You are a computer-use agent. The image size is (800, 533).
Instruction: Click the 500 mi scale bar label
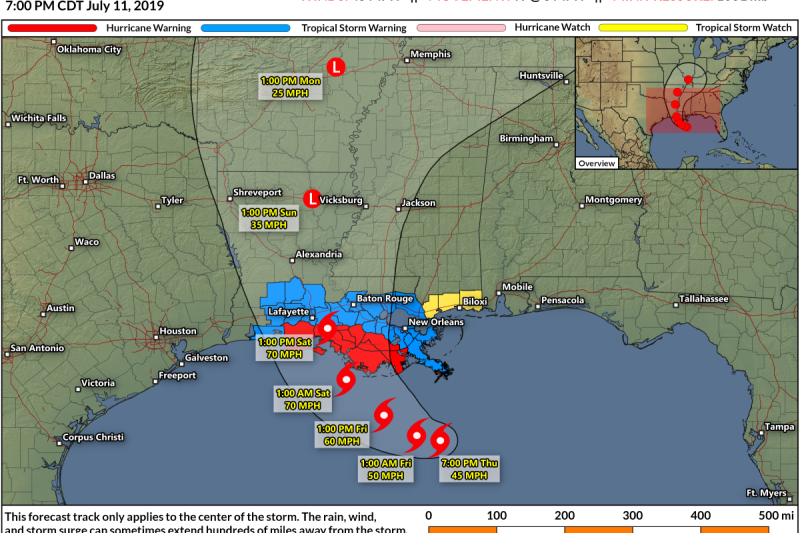(776, 516)
